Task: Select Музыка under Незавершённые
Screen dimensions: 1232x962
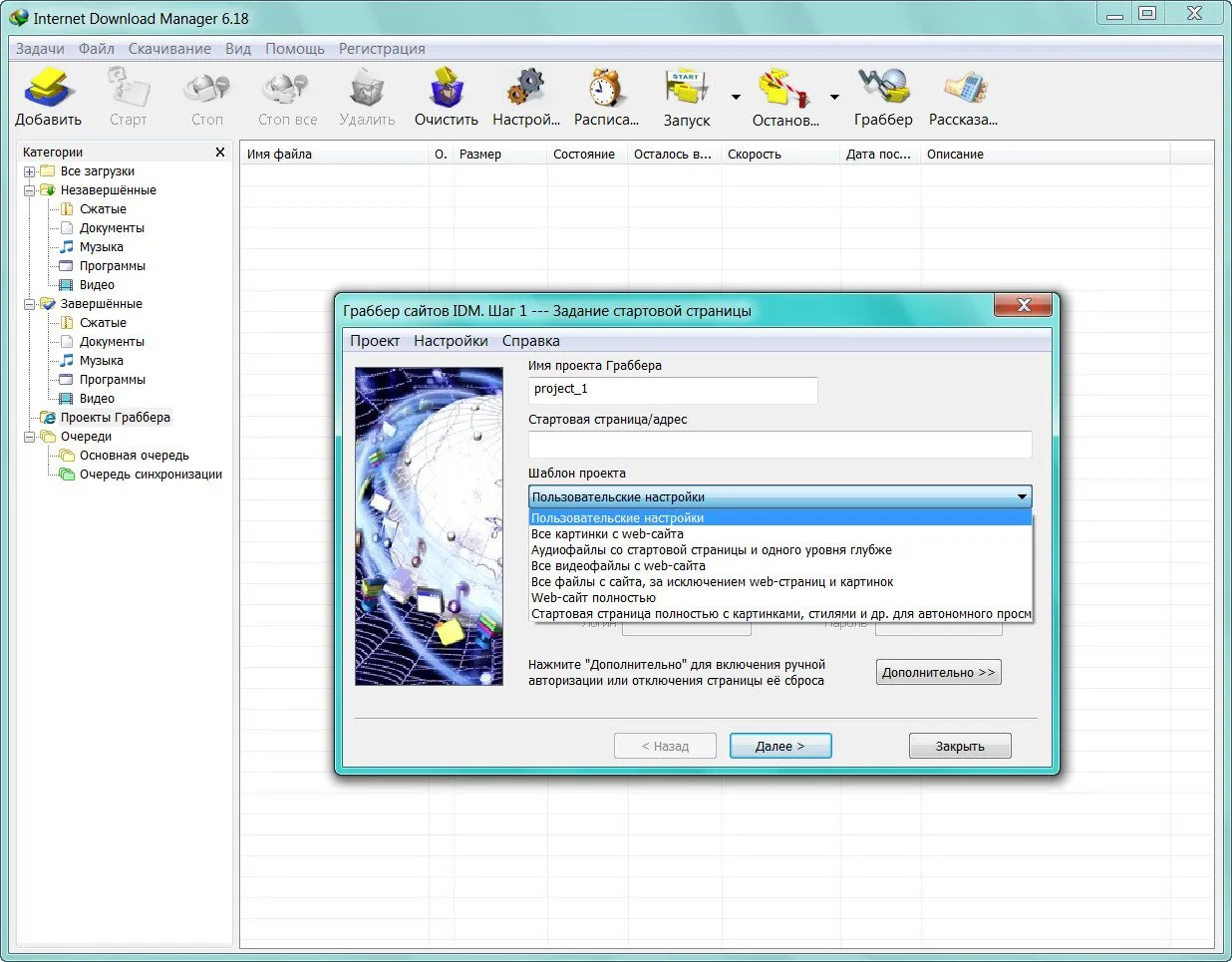Action: pos(102,247)
